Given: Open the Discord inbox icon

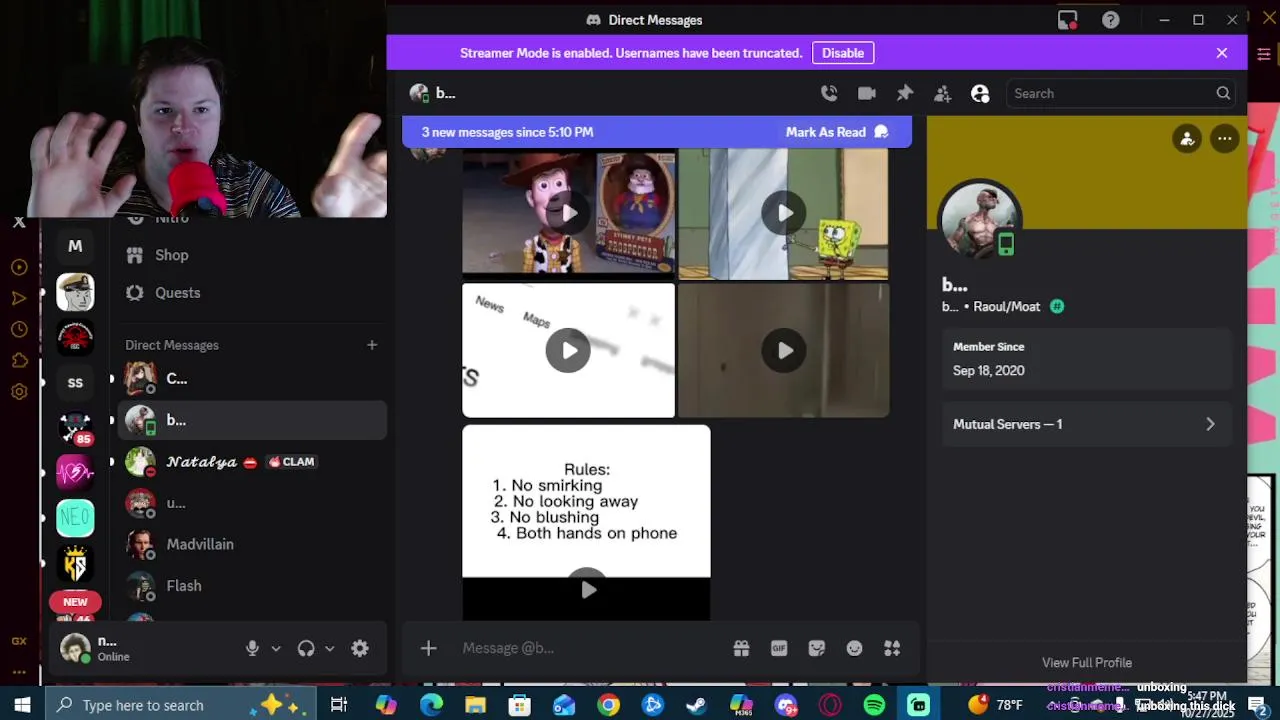Looking at the screenshot, I should [1068, 20].
